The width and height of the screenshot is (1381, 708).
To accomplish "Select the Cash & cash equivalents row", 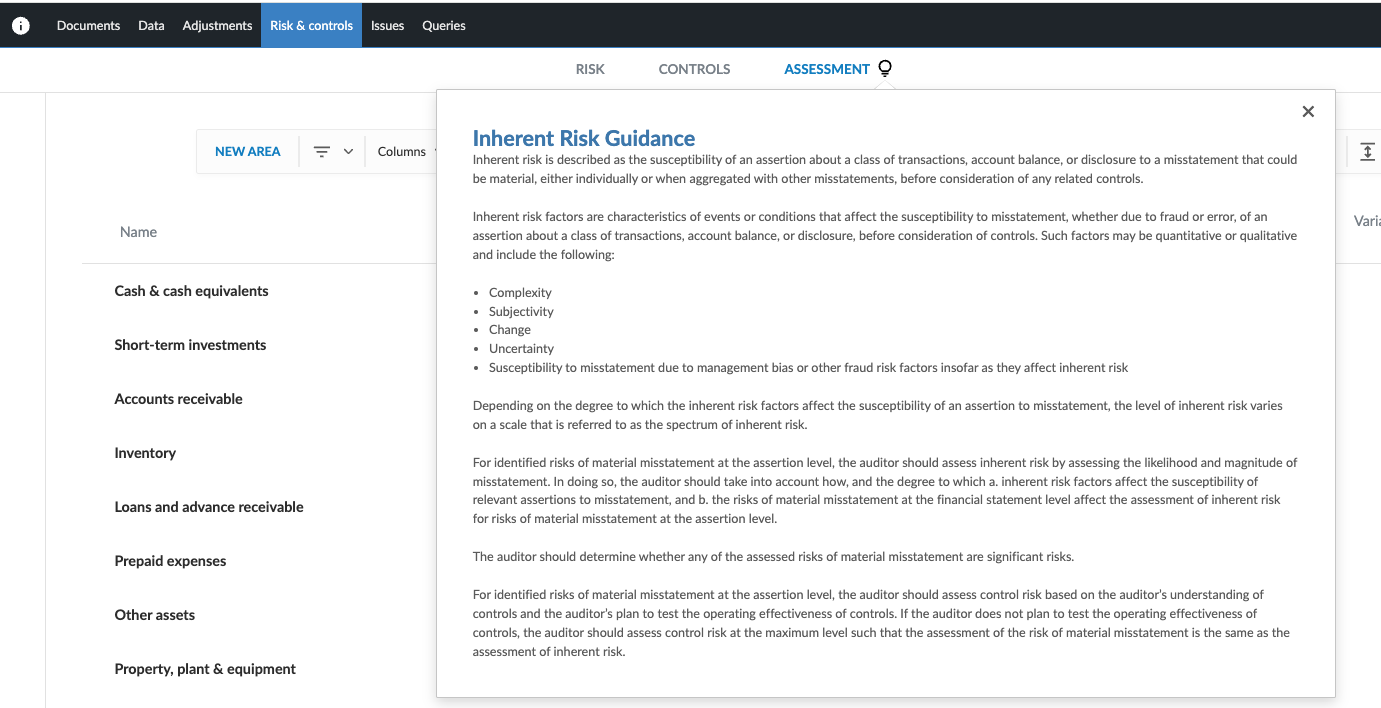I will point(191,291).
